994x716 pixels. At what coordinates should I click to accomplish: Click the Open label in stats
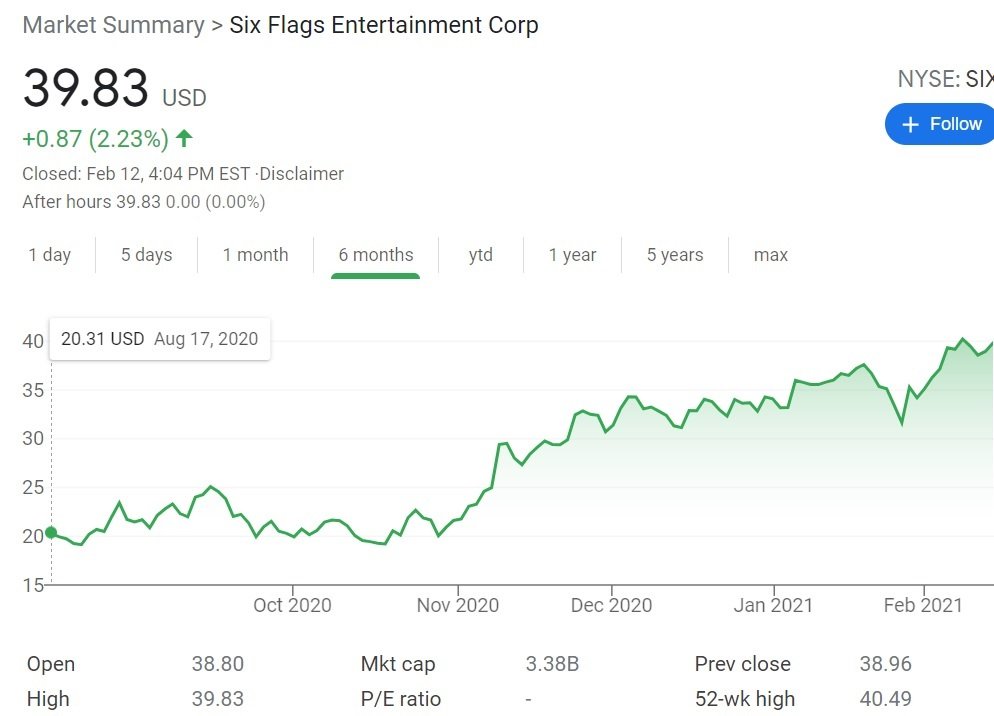point(51,664)
